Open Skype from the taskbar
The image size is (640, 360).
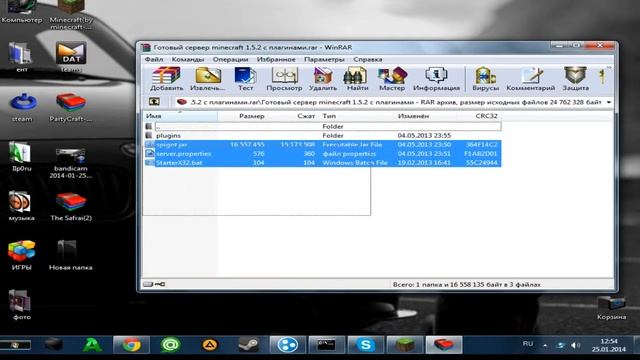coord(365,345)
